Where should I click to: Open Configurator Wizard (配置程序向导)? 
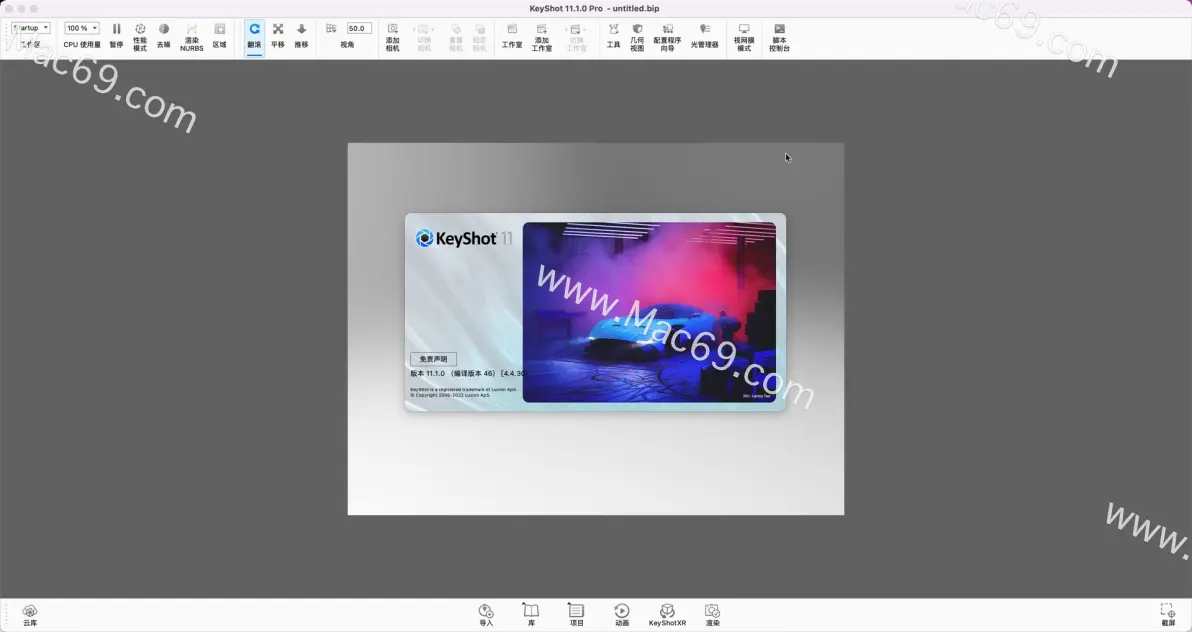coord(667,37)
